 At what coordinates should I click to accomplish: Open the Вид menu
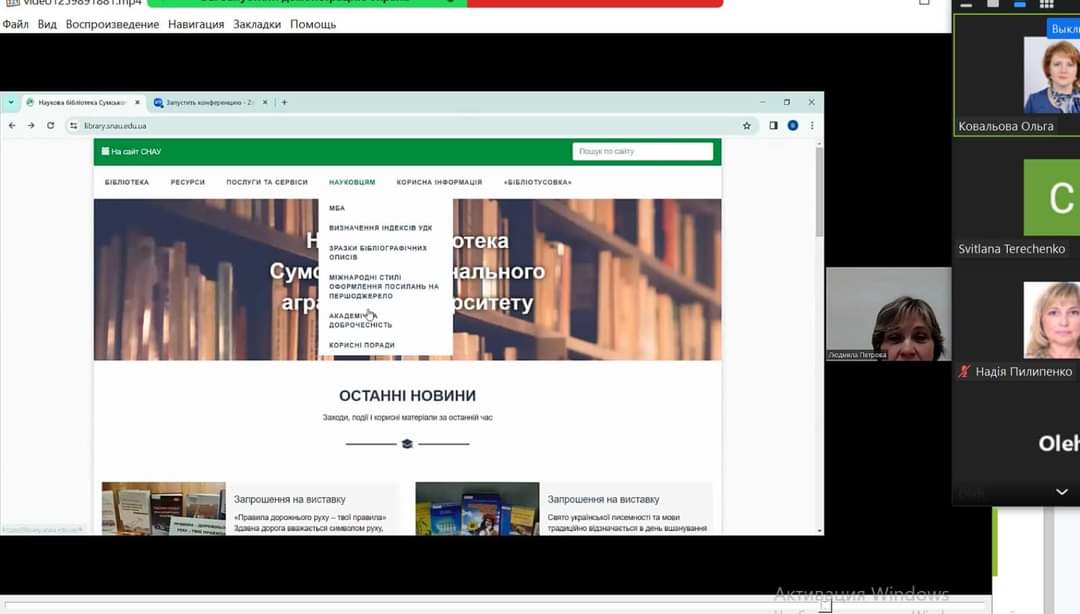point(47,24)
